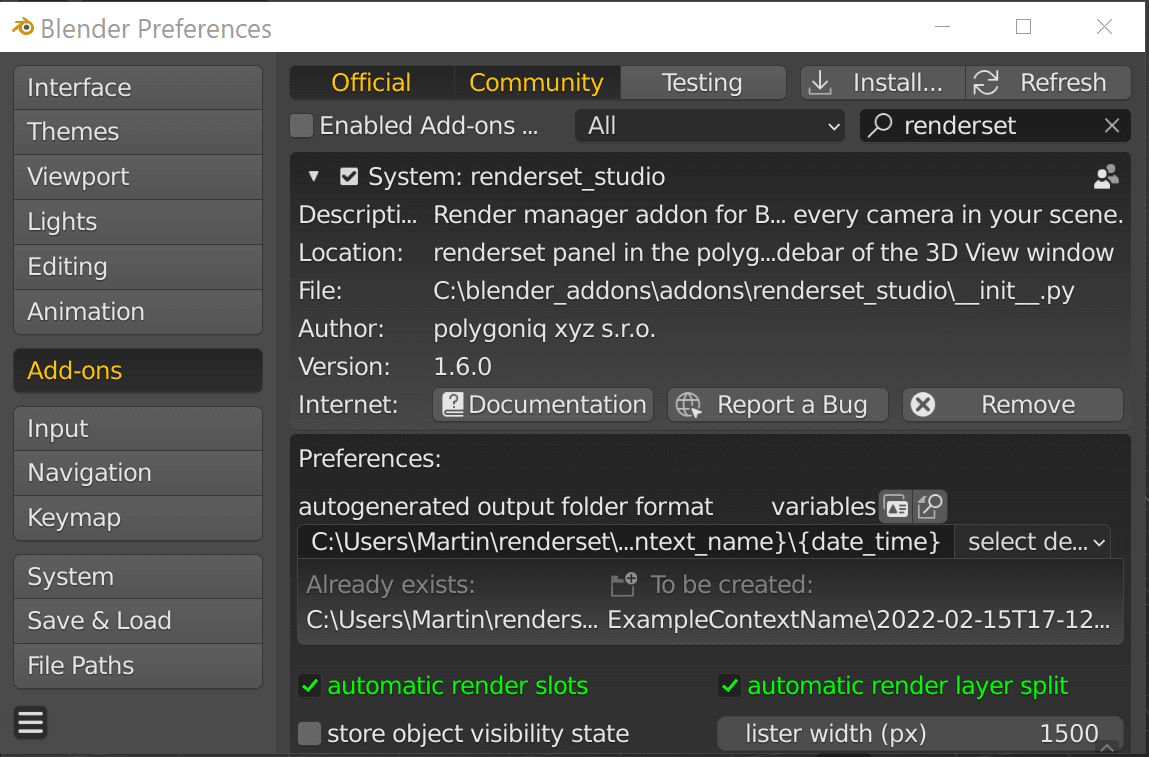Click the Install... button
The image size is (1149, 757).
point(882,82)
